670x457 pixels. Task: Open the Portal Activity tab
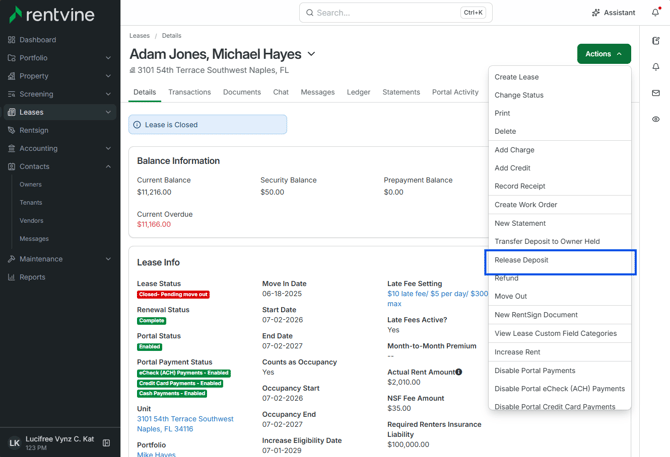point(455,92)
